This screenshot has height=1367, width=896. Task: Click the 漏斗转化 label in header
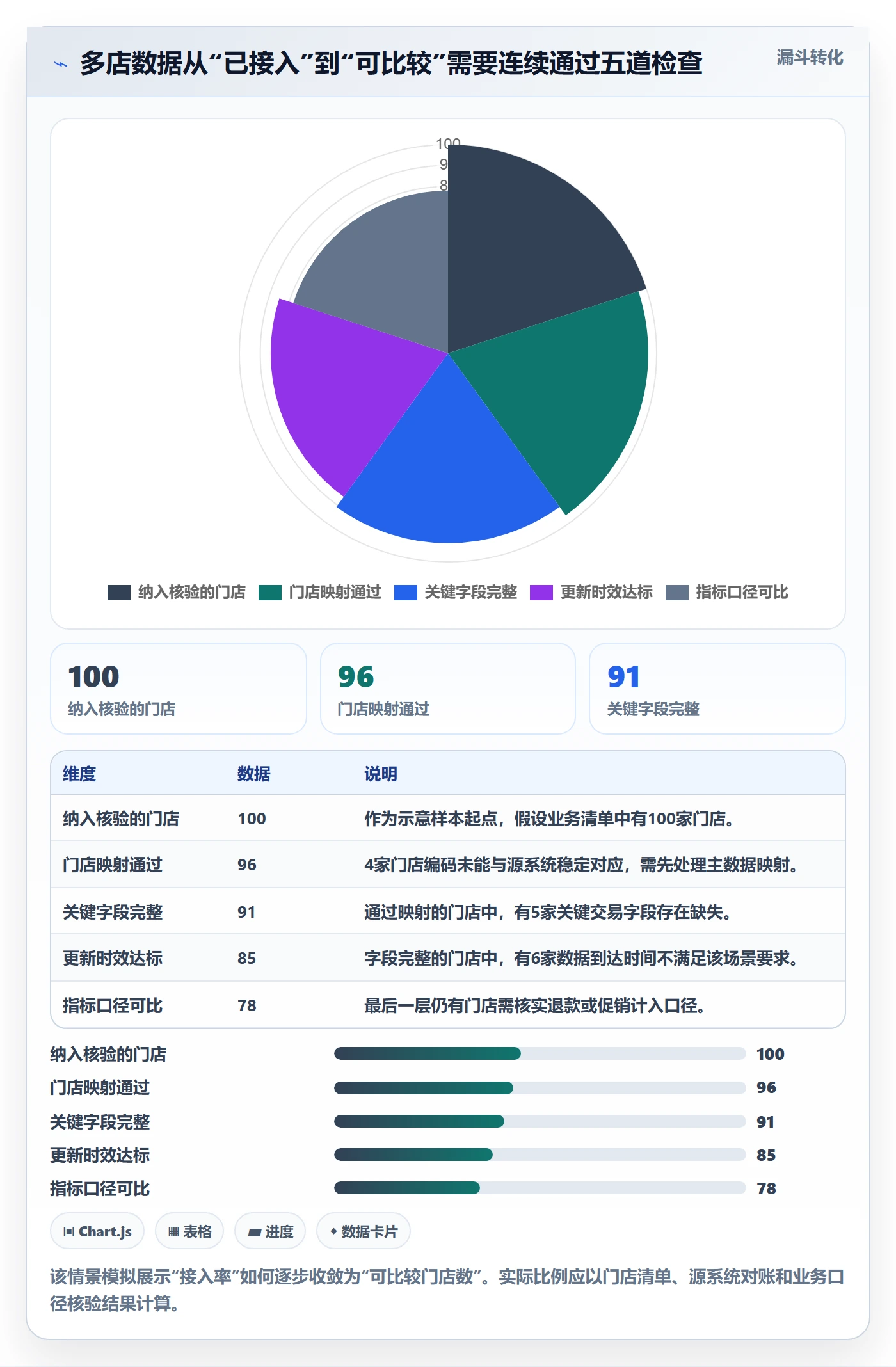tap(810, 58)
